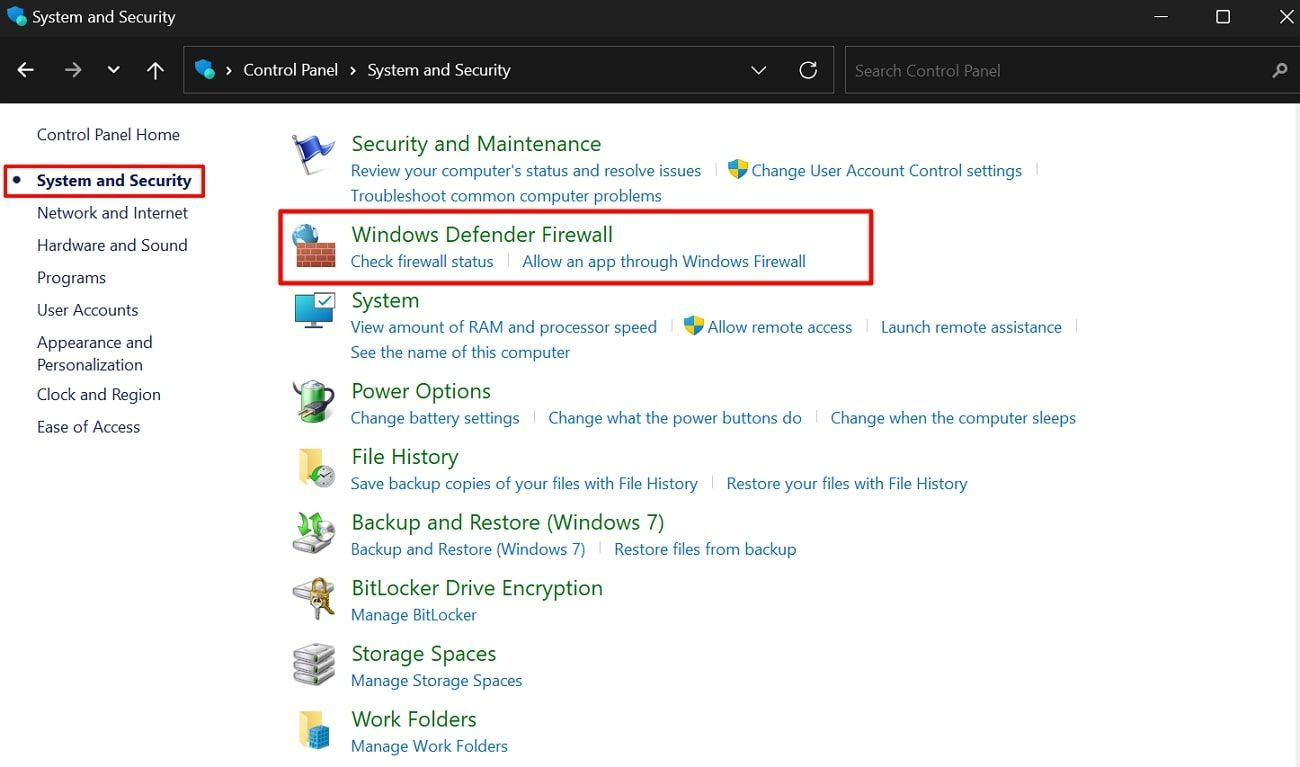The height and width of the screenshot is (767, 1300).
Task: Click Review your computer's status and resolve issues
Action: click(526, 171)
